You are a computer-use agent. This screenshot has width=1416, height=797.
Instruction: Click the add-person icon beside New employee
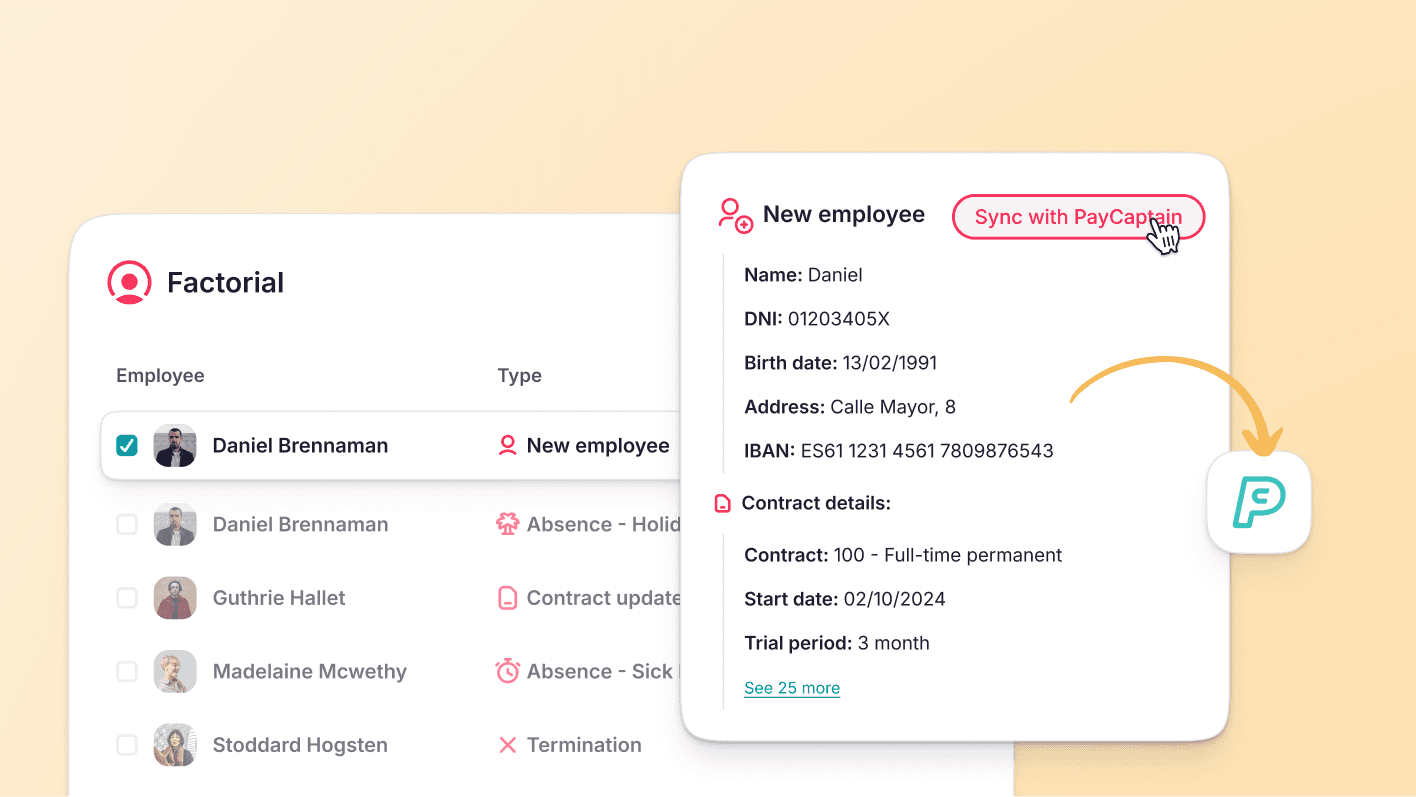pos(733,214)
